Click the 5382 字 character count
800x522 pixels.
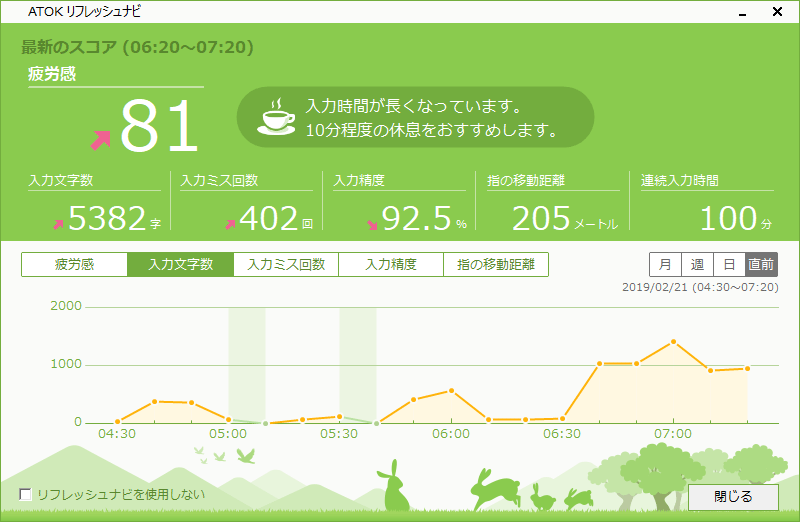115,218
